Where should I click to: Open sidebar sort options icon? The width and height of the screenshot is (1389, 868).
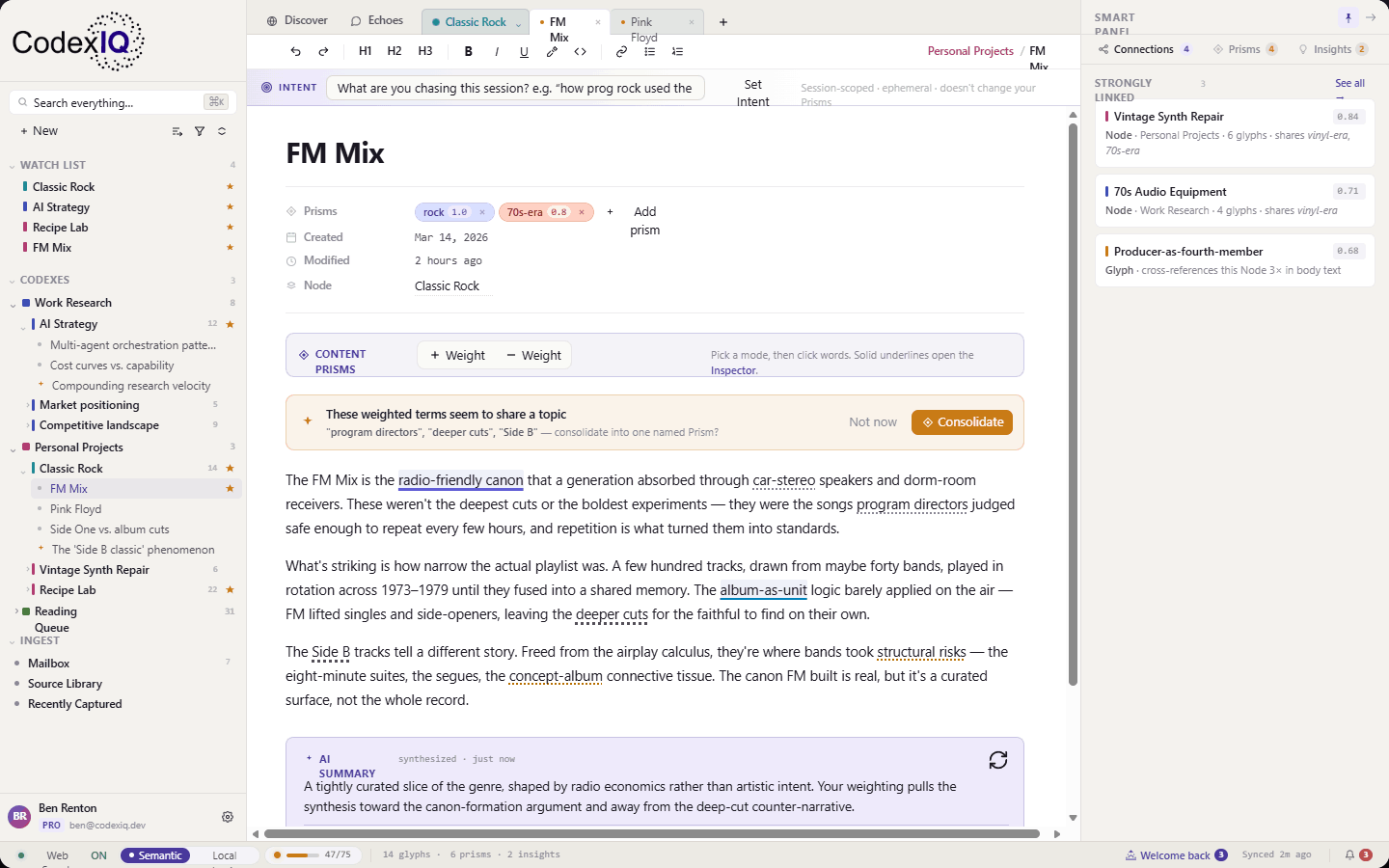pos(177,131)
